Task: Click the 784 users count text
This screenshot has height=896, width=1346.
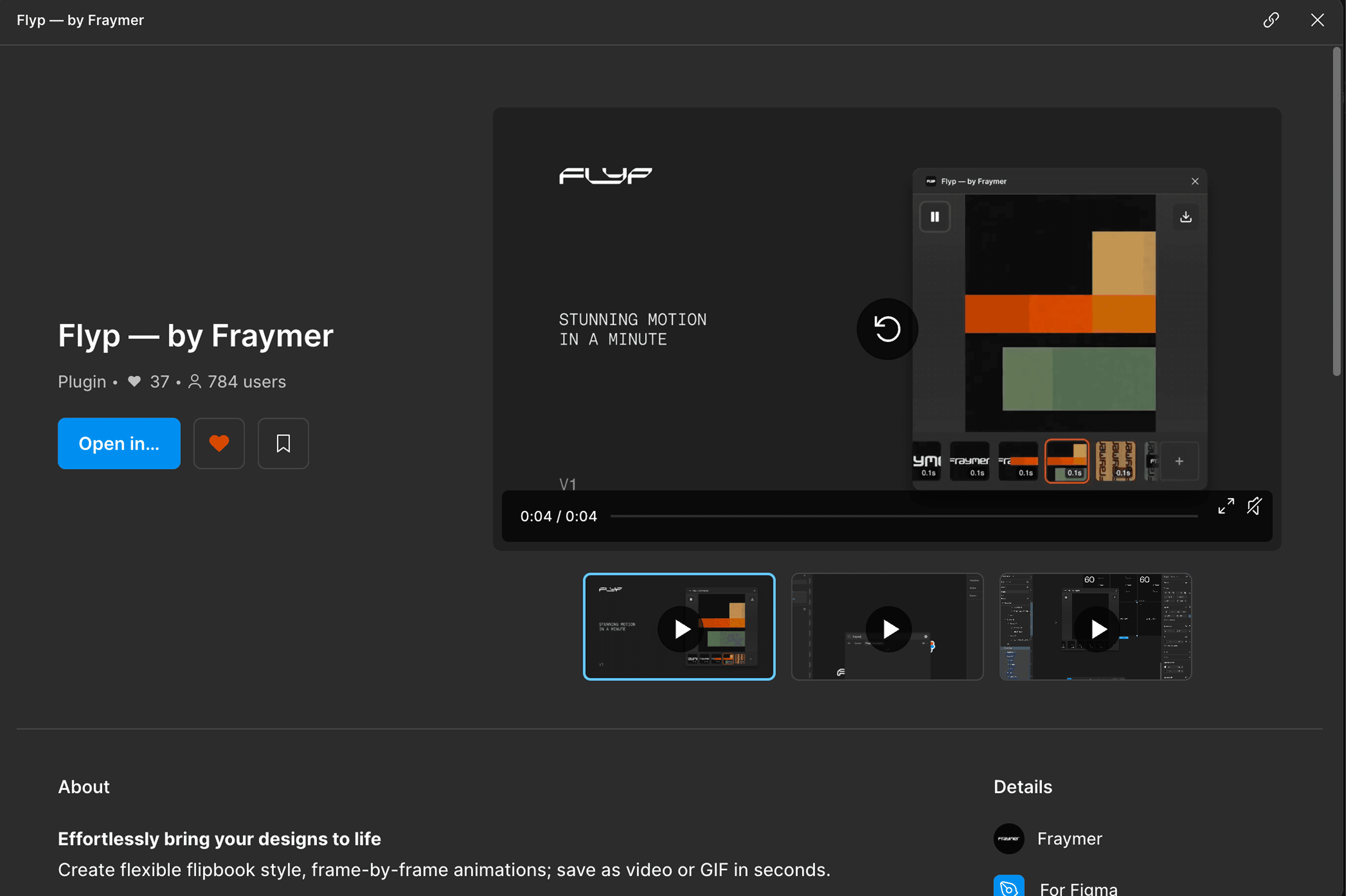Action: pyautogui.click(x=247, y=381)
